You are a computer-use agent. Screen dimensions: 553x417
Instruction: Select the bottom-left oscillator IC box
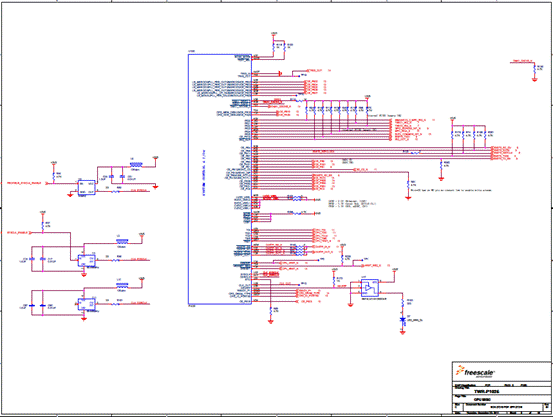coord(86,304)
